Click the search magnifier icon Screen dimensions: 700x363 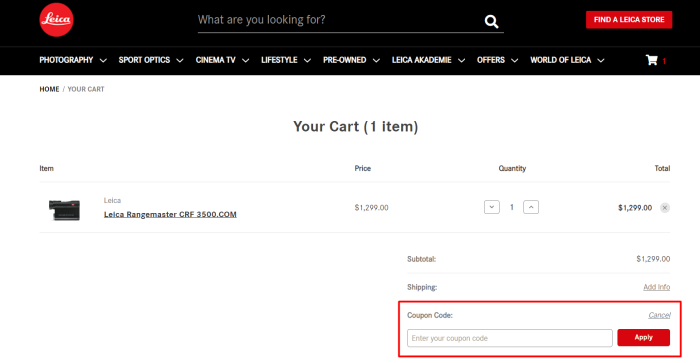[x=492, y=21]
